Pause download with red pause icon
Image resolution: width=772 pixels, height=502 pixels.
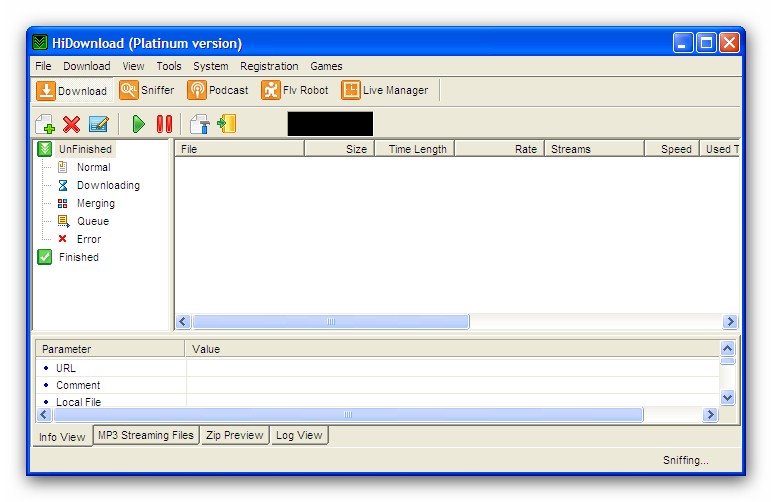tap(164, 124)
